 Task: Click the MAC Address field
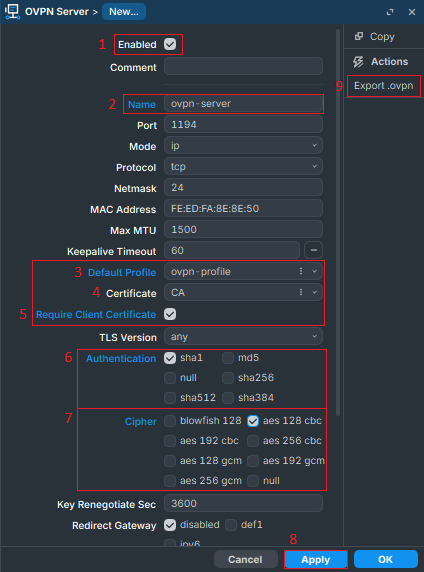coord(243,209)
